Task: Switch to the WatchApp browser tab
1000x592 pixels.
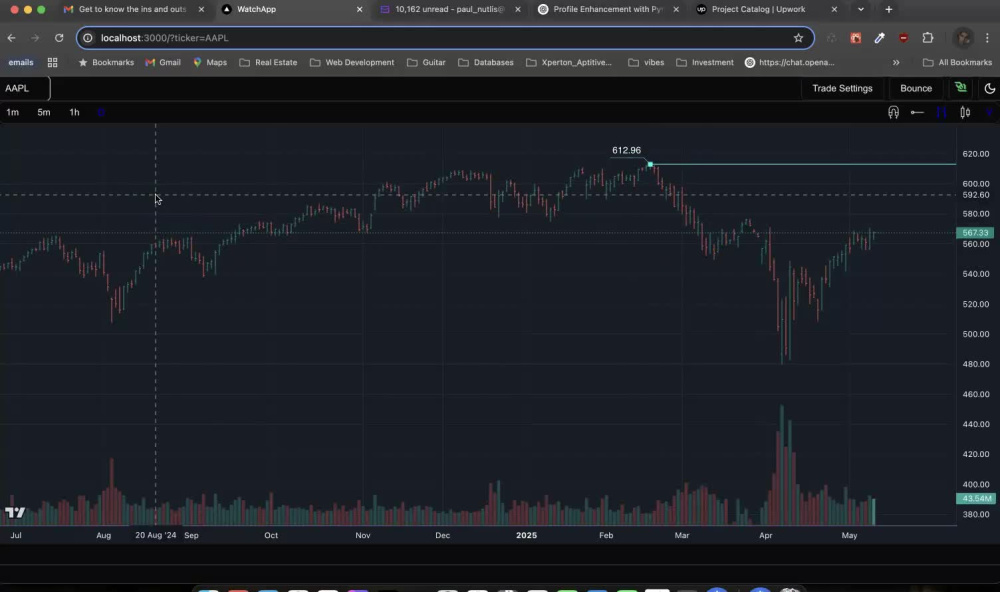Action: pos(291,10)
